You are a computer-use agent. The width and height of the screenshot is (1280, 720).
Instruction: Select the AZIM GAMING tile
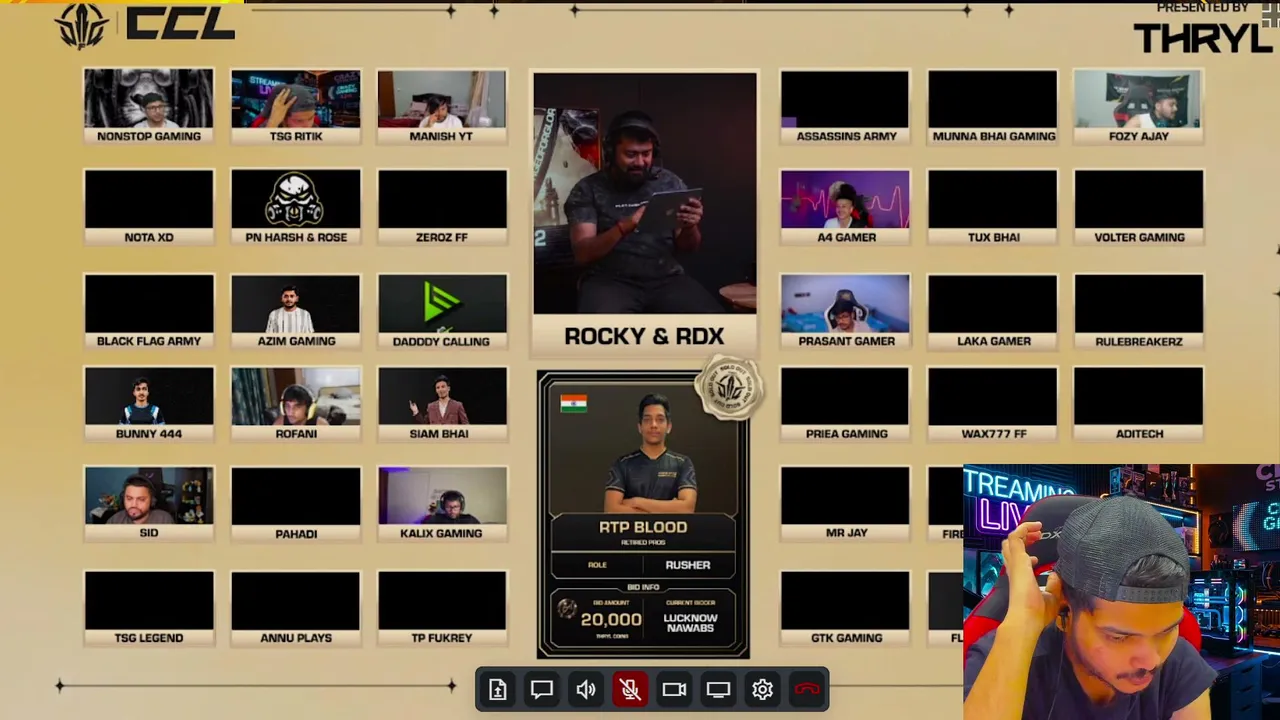tap(296, 311)
